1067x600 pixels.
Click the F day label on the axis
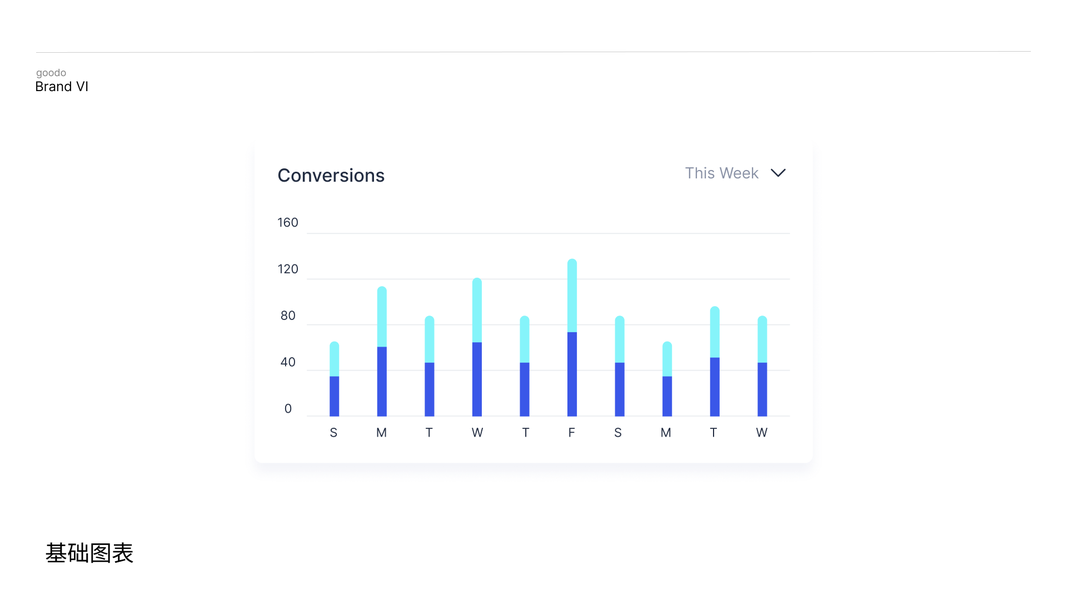(x=572, y=433)
